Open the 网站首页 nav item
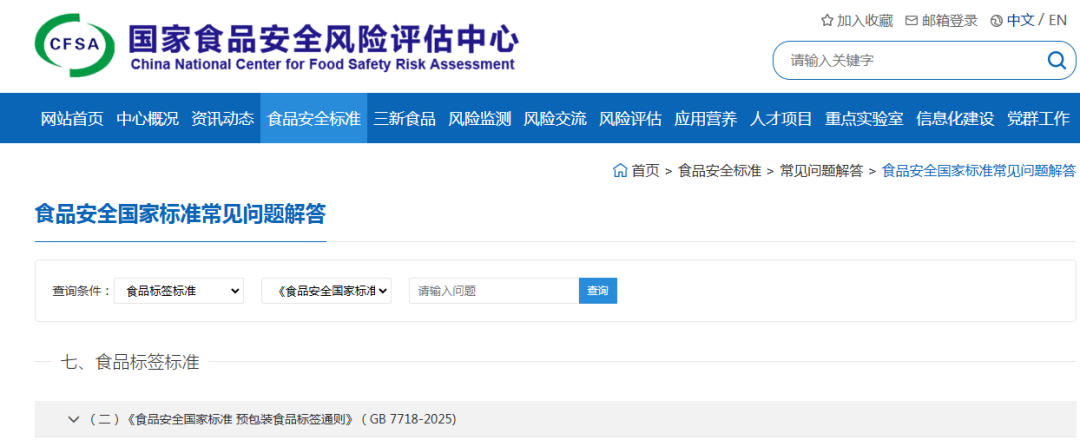The image size is (1080, 440). (72, 118)
